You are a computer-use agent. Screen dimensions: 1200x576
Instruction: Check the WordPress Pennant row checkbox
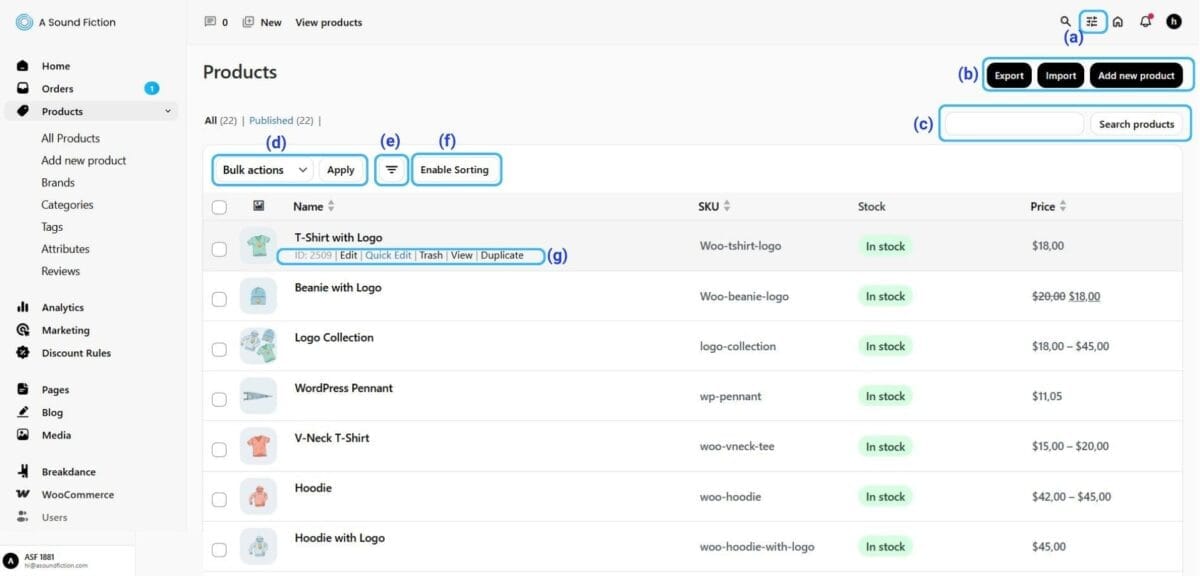[x=219, y=399]
